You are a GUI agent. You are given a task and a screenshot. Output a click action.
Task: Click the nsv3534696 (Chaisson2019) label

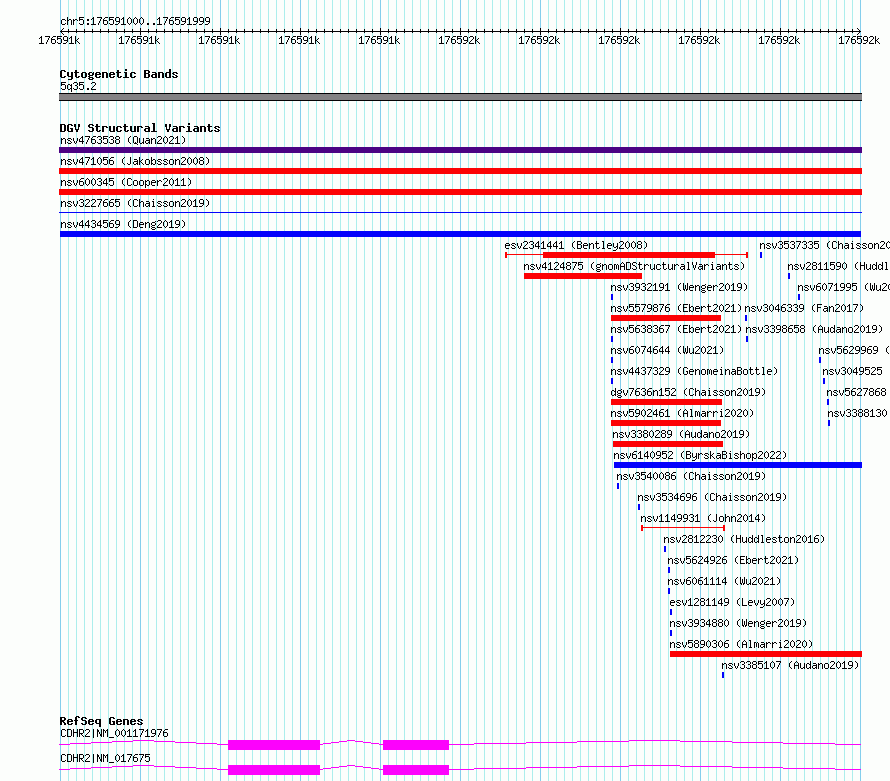[x=712, y=497]
